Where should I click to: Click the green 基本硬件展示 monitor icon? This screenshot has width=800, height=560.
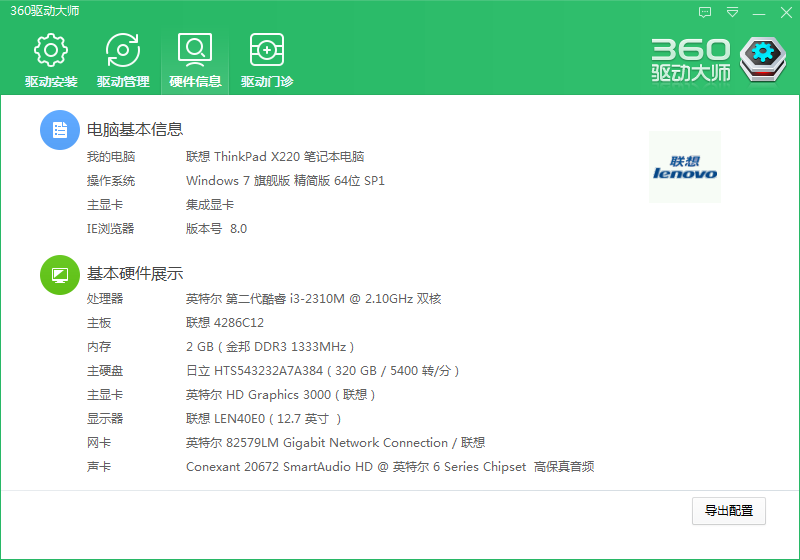click(60, 275)
